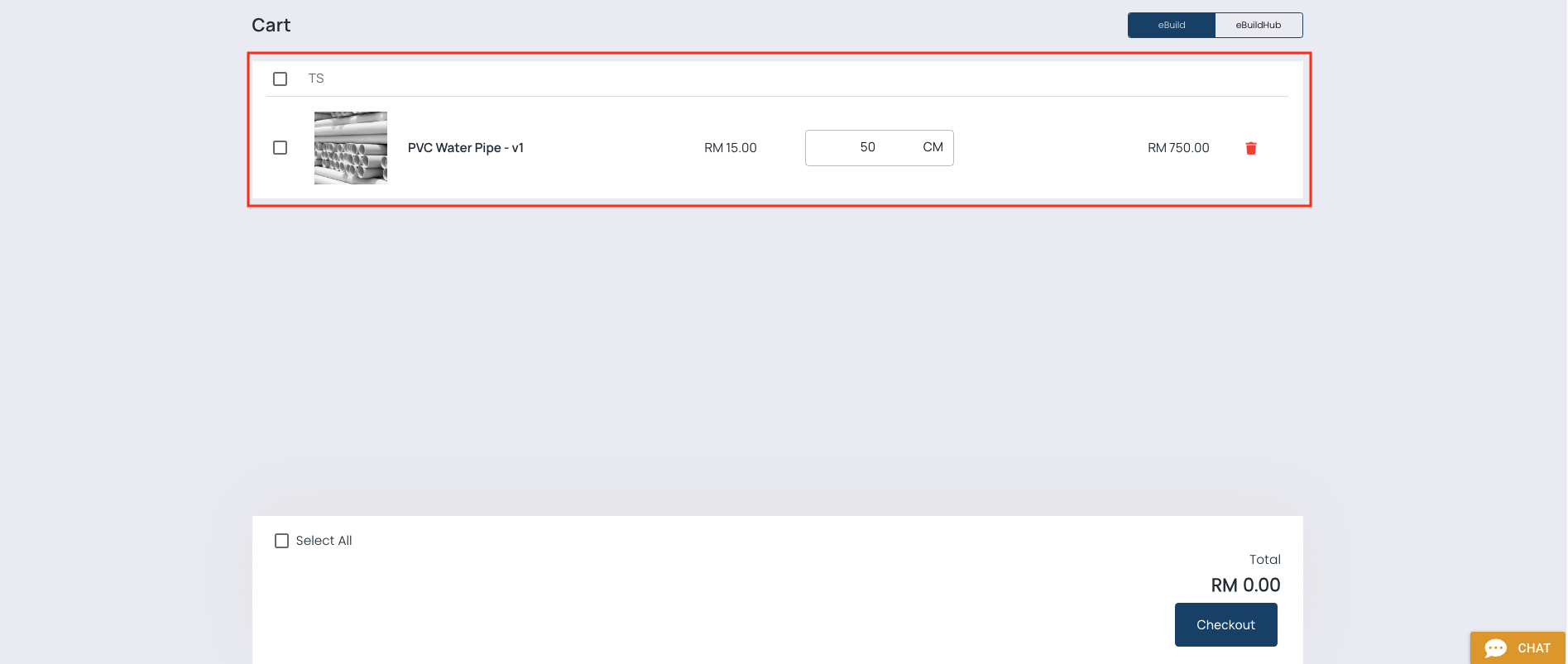Check the PVC Water Pipe item checkbox
Screen dimensions: 1568x664
pos(280,147)
